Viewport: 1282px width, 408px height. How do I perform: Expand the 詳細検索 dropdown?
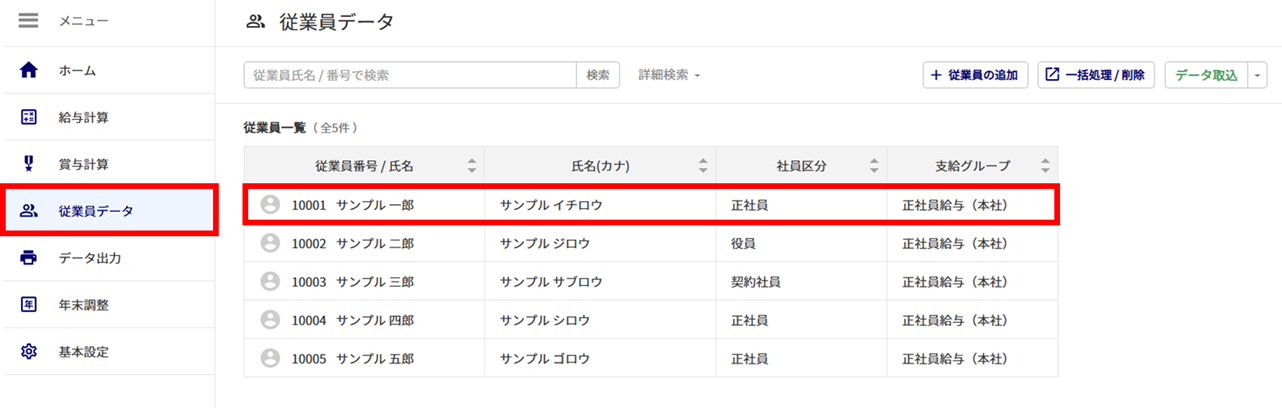(669, 75)
